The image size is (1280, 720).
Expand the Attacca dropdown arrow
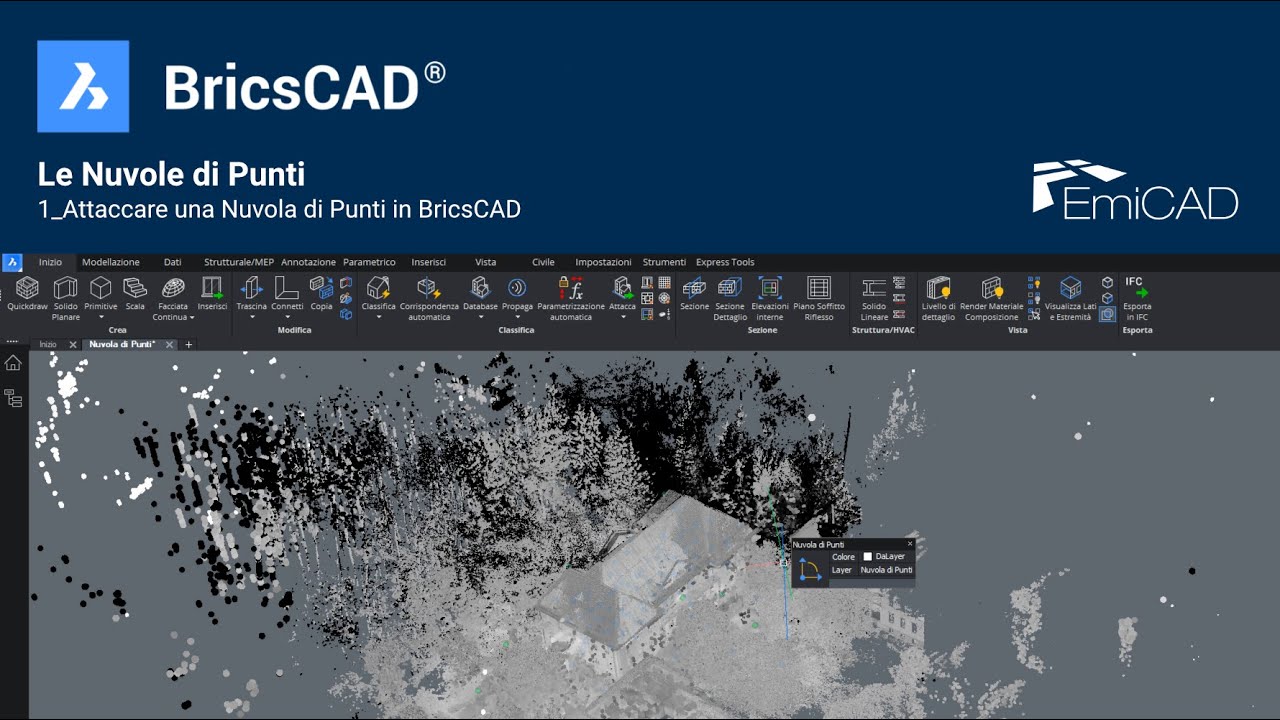pyautogui.click(x=622, y=318)
